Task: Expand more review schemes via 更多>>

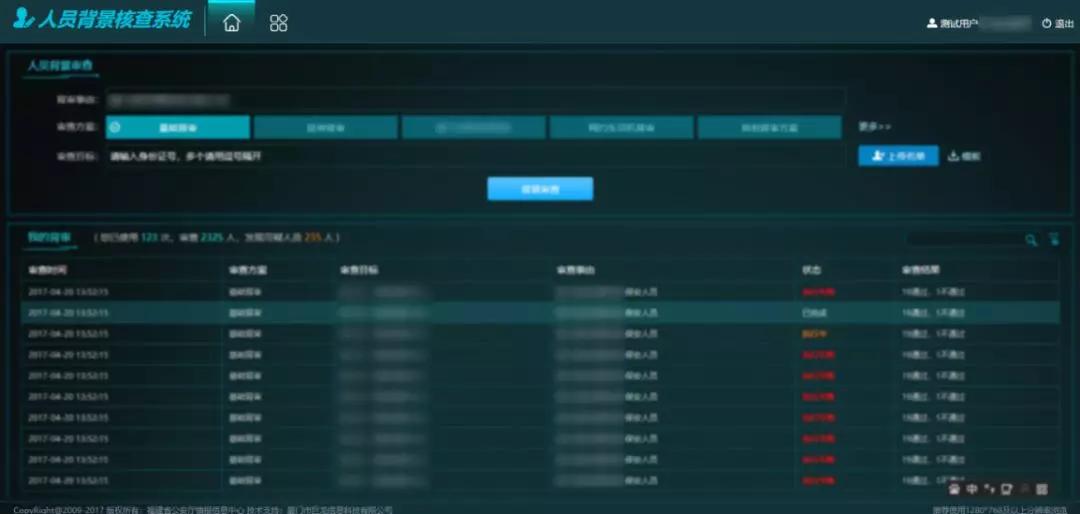Action: (874, 127)
